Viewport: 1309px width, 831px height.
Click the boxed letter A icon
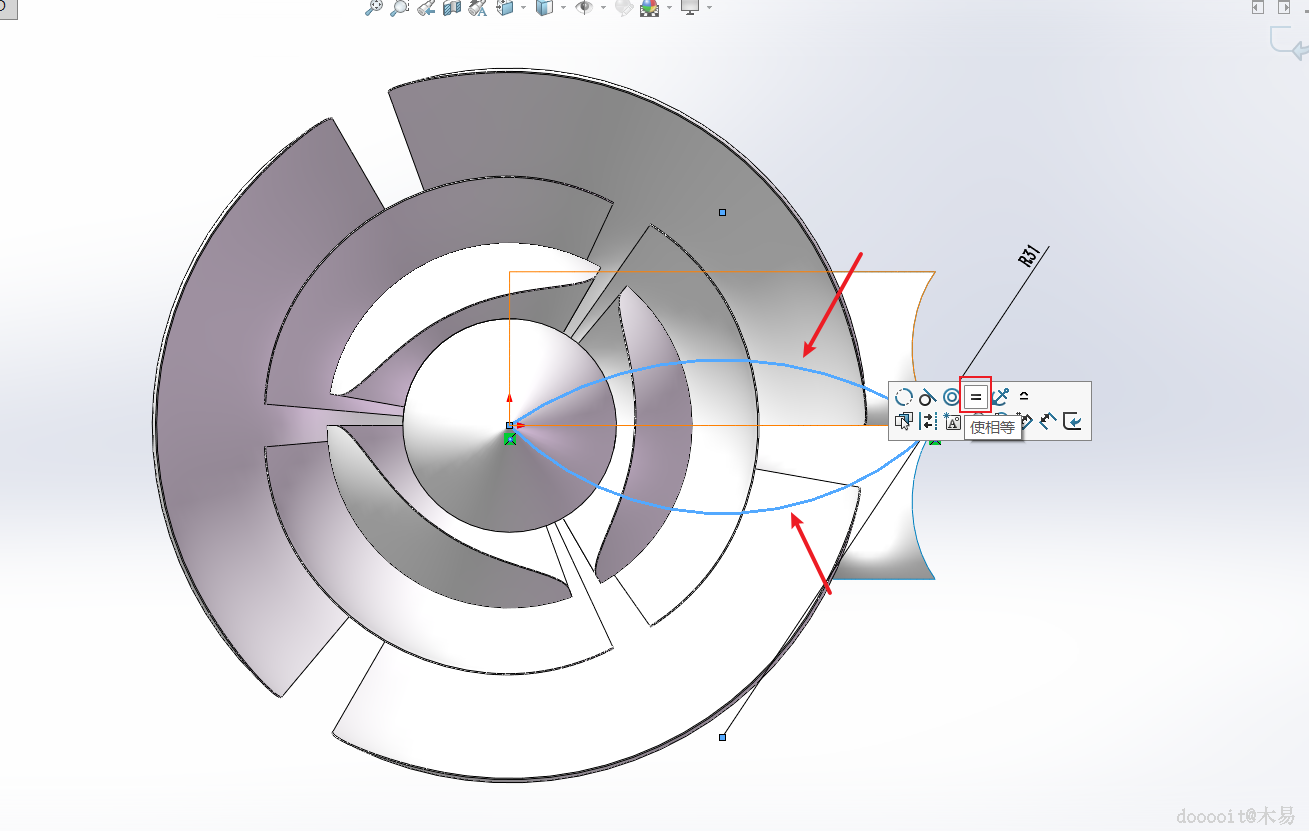(x=951, y=422)
